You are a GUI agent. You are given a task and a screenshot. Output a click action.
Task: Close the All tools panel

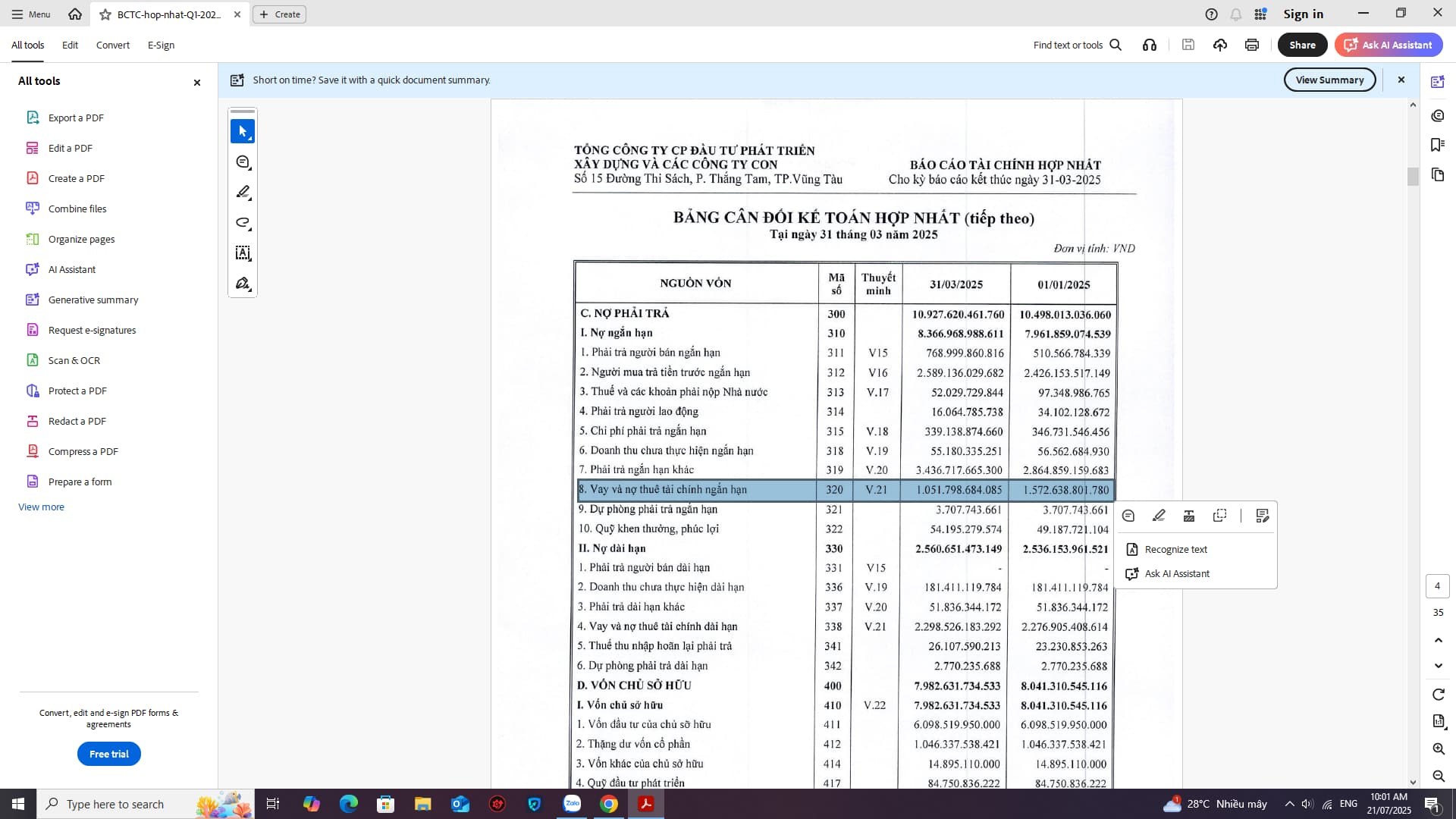click(x=197, y=82)
